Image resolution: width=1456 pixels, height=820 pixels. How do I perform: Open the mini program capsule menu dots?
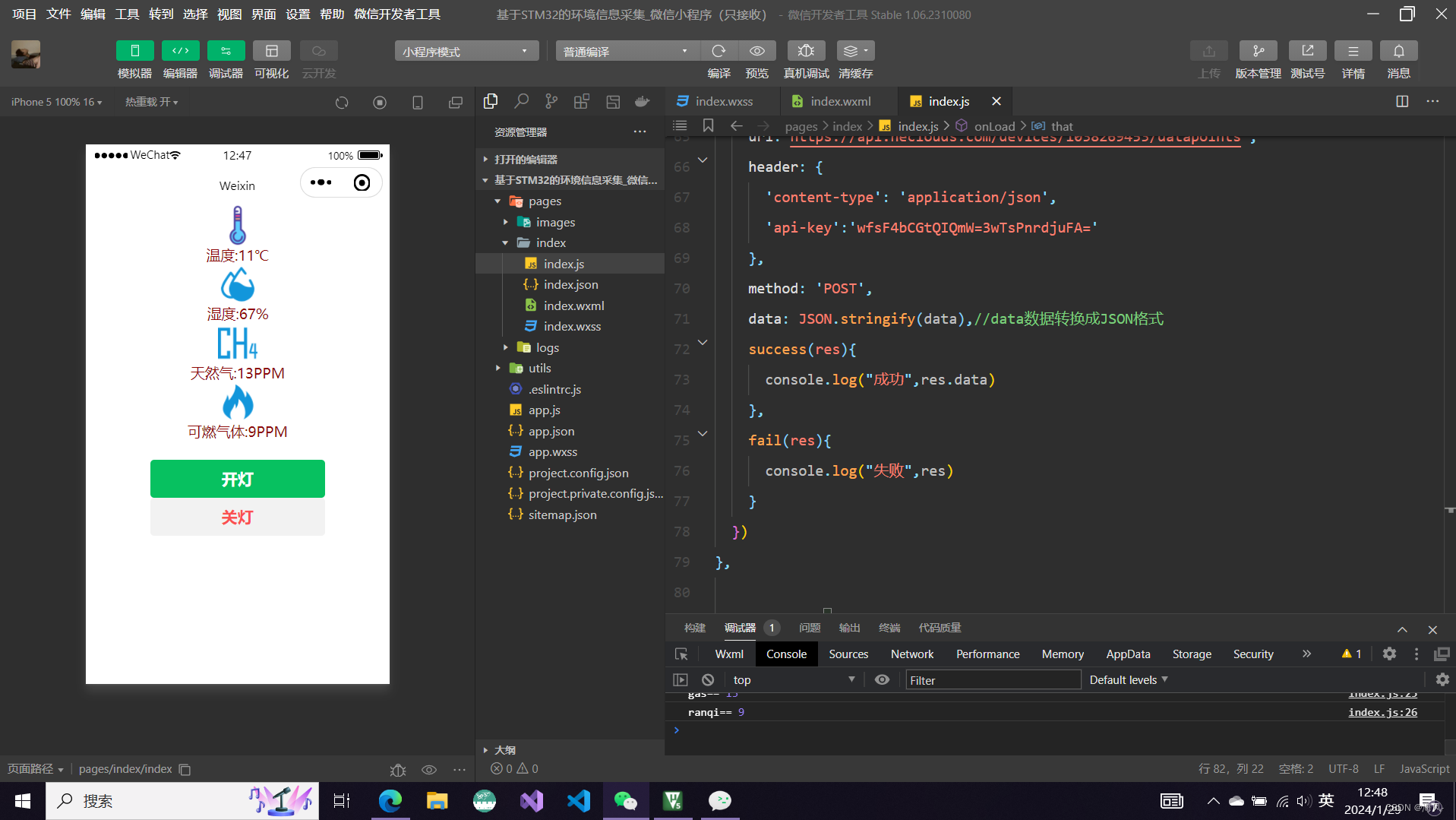tap(321, 182)
